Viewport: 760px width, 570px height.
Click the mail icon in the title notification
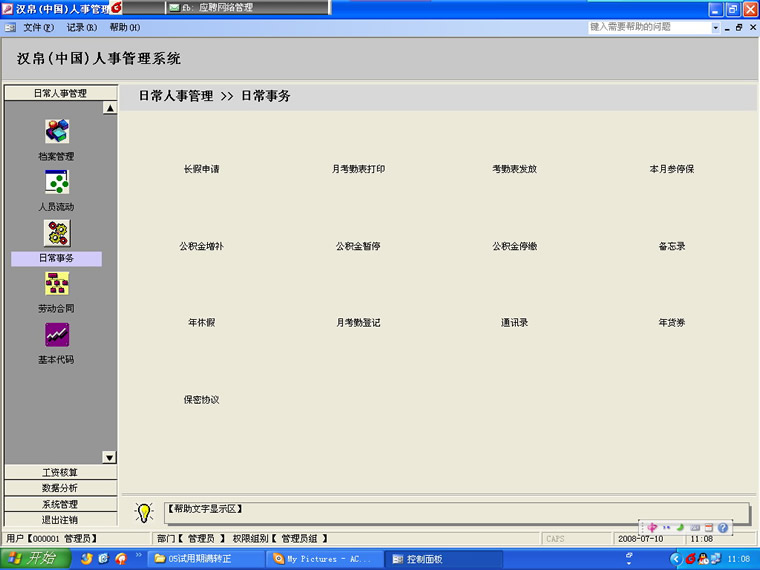click(174, 8)
